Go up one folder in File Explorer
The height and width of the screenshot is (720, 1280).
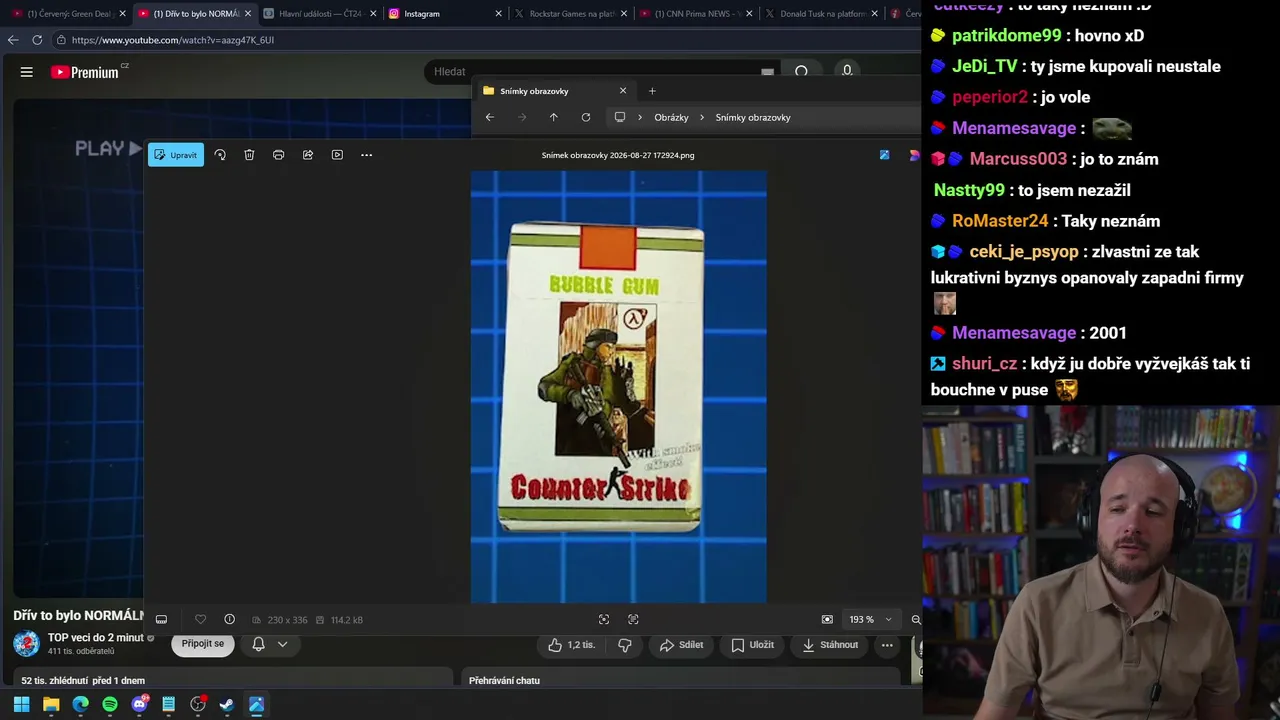553,117
